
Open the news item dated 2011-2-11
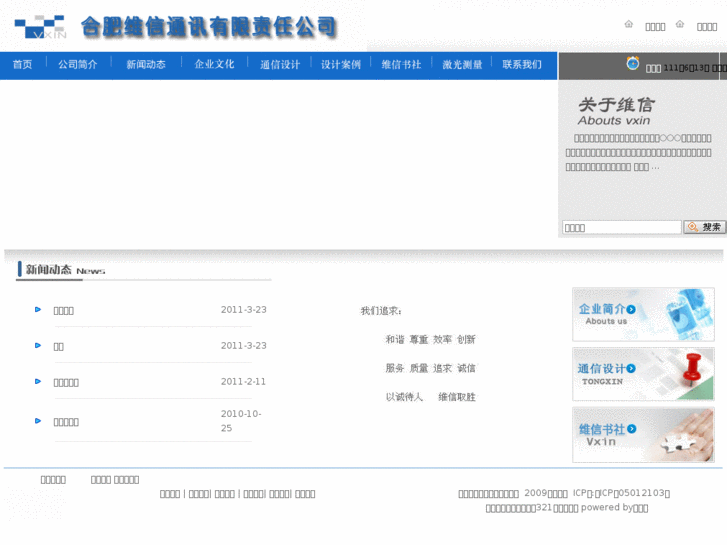[66, 382]
